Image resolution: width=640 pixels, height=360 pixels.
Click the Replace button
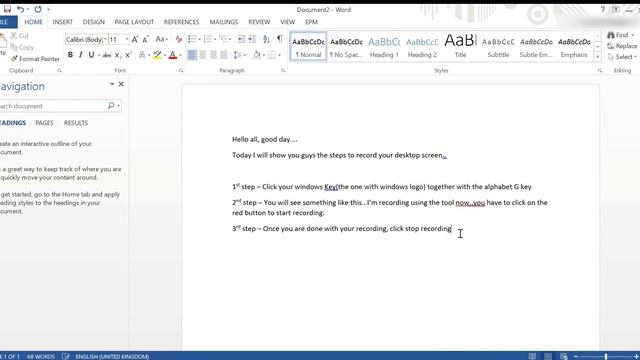point(622,46)
